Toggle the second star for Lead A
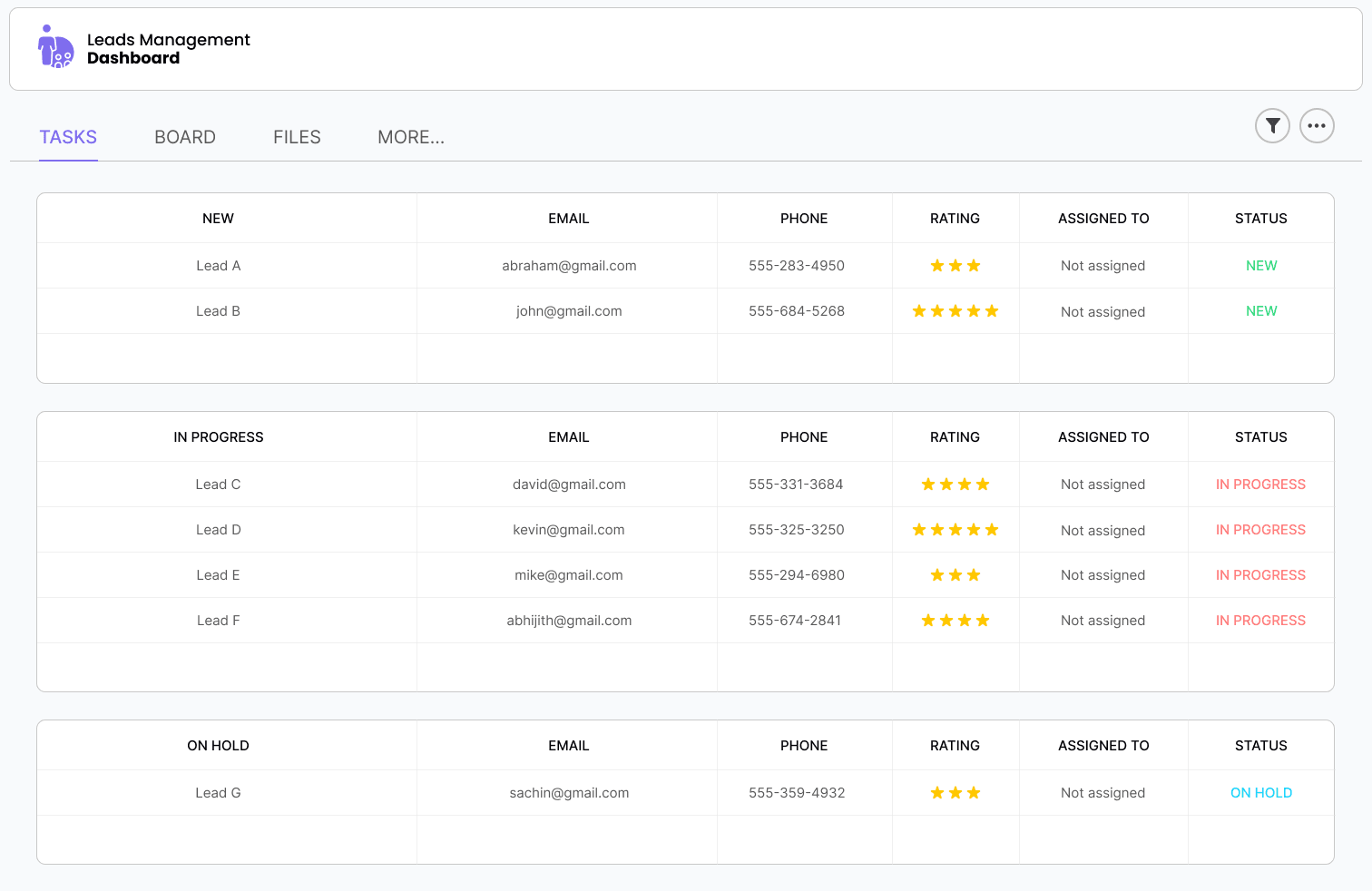This screenshot has height=891, width=1372. point(955,265)
